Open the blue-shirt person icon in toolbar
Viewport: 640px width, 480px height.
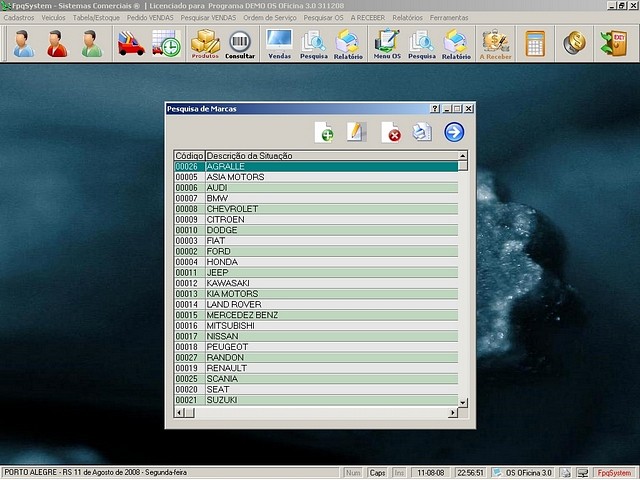[24, 43]
